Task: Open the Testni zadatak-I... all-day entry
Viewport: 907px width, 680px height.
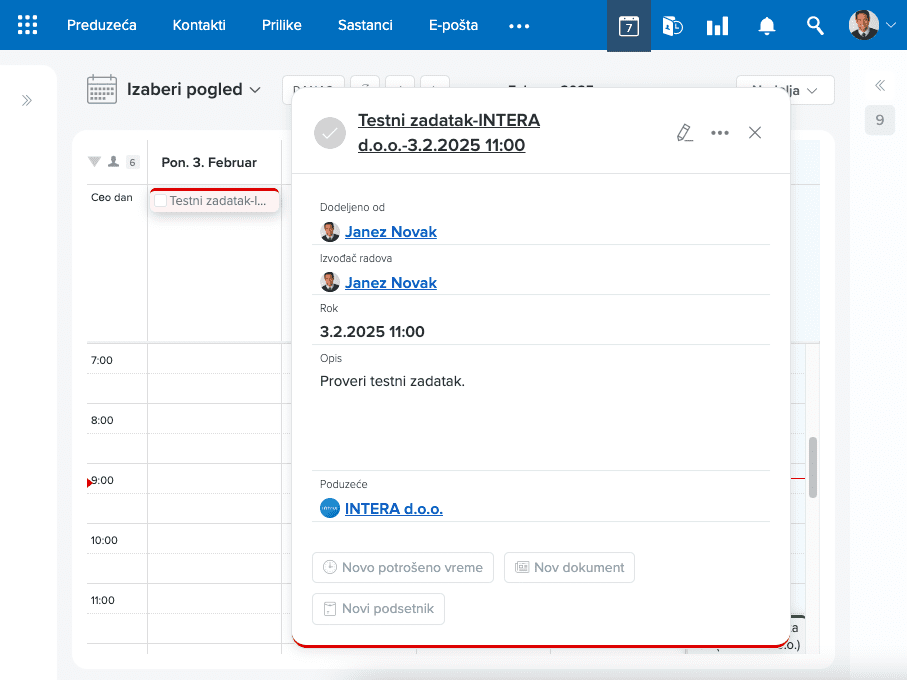Action: pyautogui.click(x=217, y=201)
